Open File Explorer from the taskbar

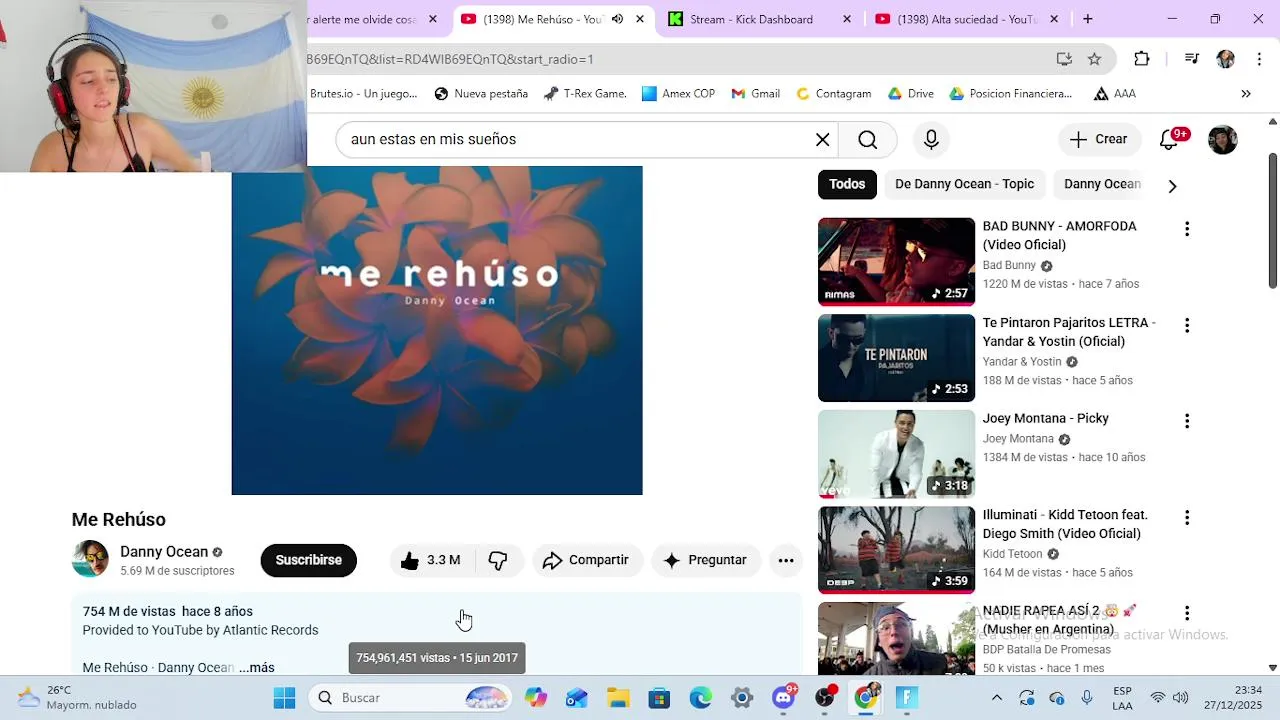click(617, 698)
